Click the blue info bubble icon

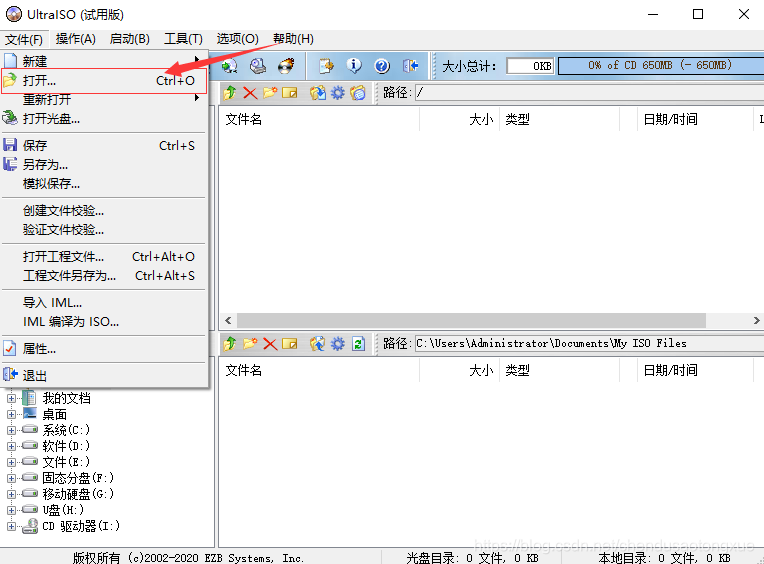point(354,66)
